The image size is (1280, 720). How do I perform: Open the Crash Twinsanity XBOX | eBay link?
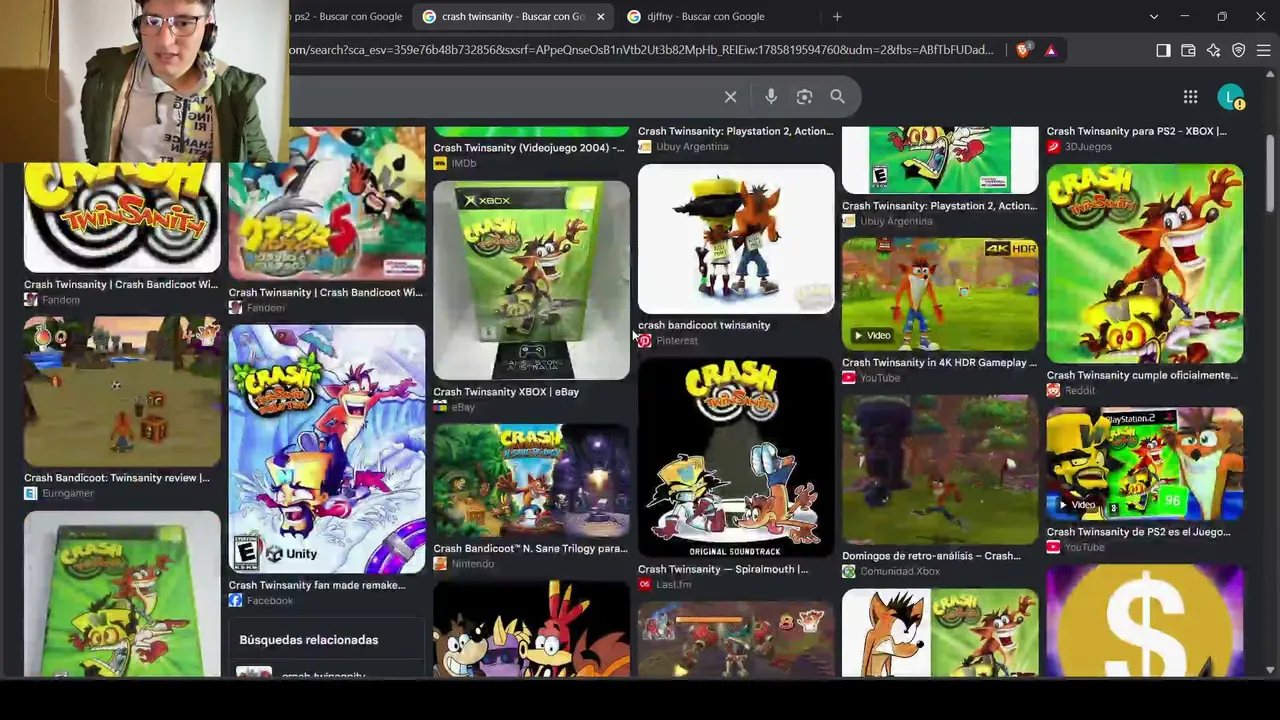pos(506,392)
